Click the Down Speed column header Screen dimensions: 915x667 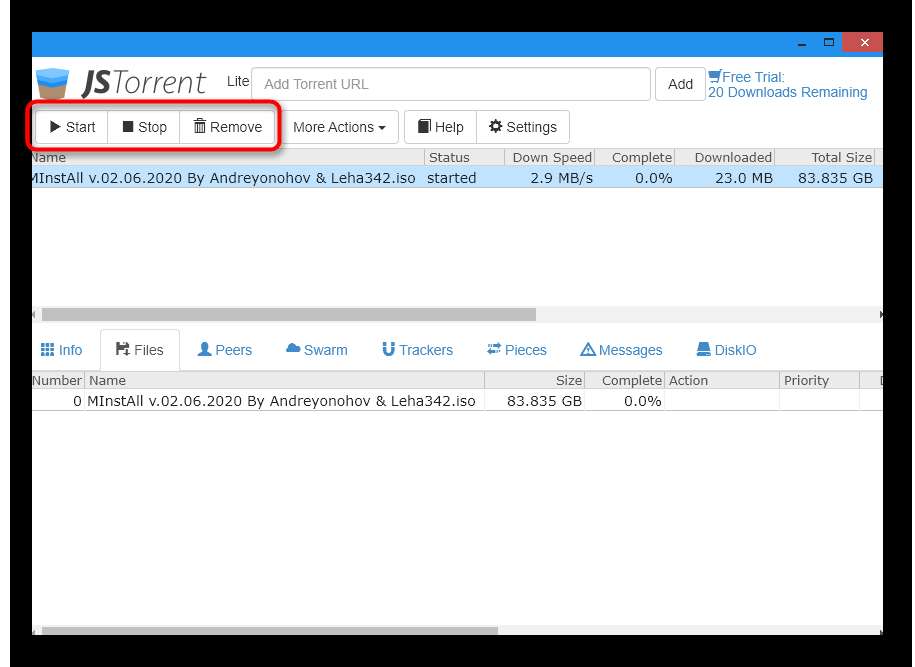(x=550, y=157)
